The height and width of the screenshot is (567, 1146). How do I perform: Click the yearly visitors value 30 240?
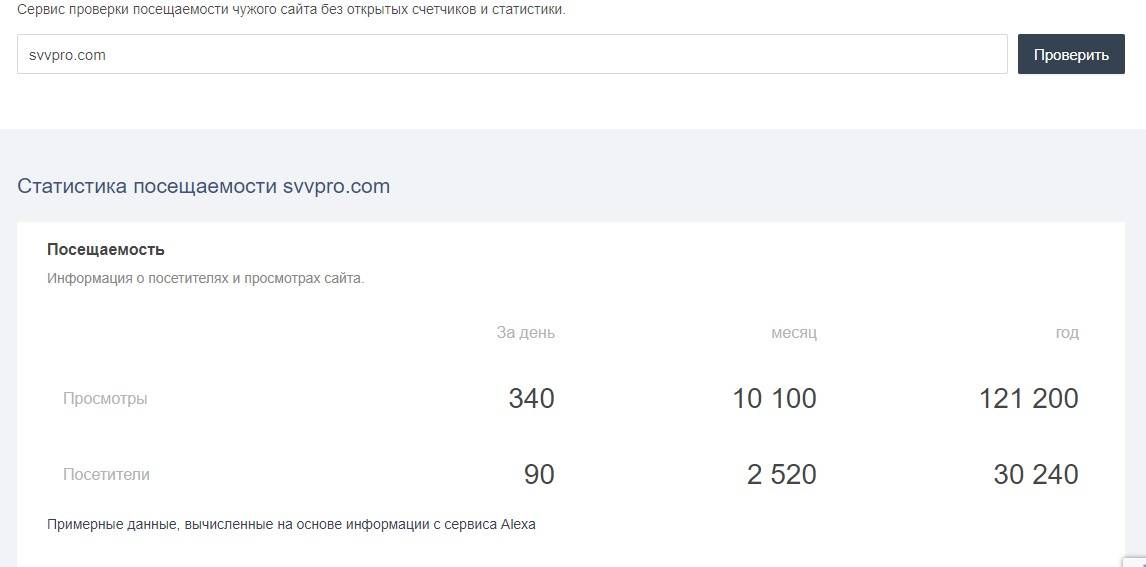point(1035,475)
